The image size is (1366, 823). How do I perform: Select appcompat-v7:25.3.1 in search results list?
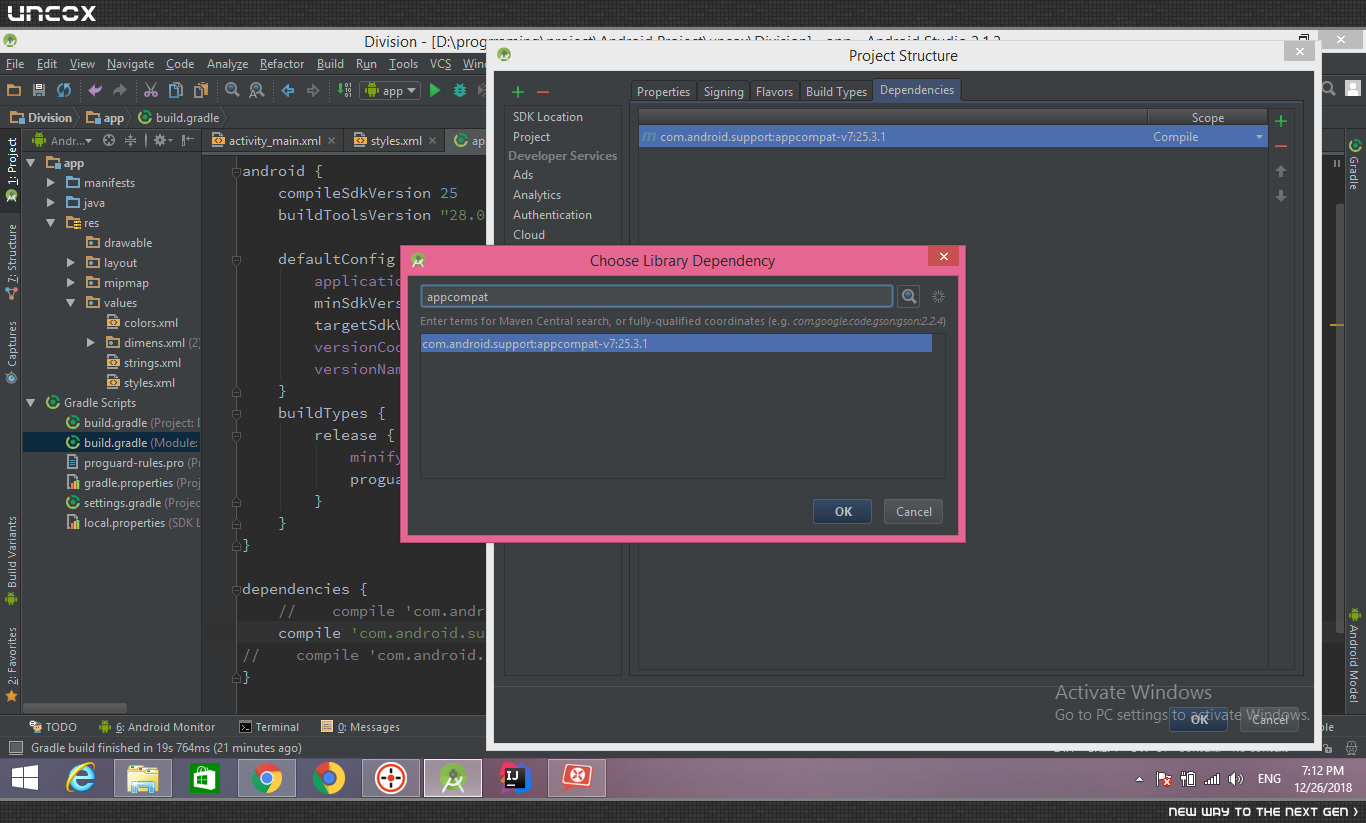(676, 344)
